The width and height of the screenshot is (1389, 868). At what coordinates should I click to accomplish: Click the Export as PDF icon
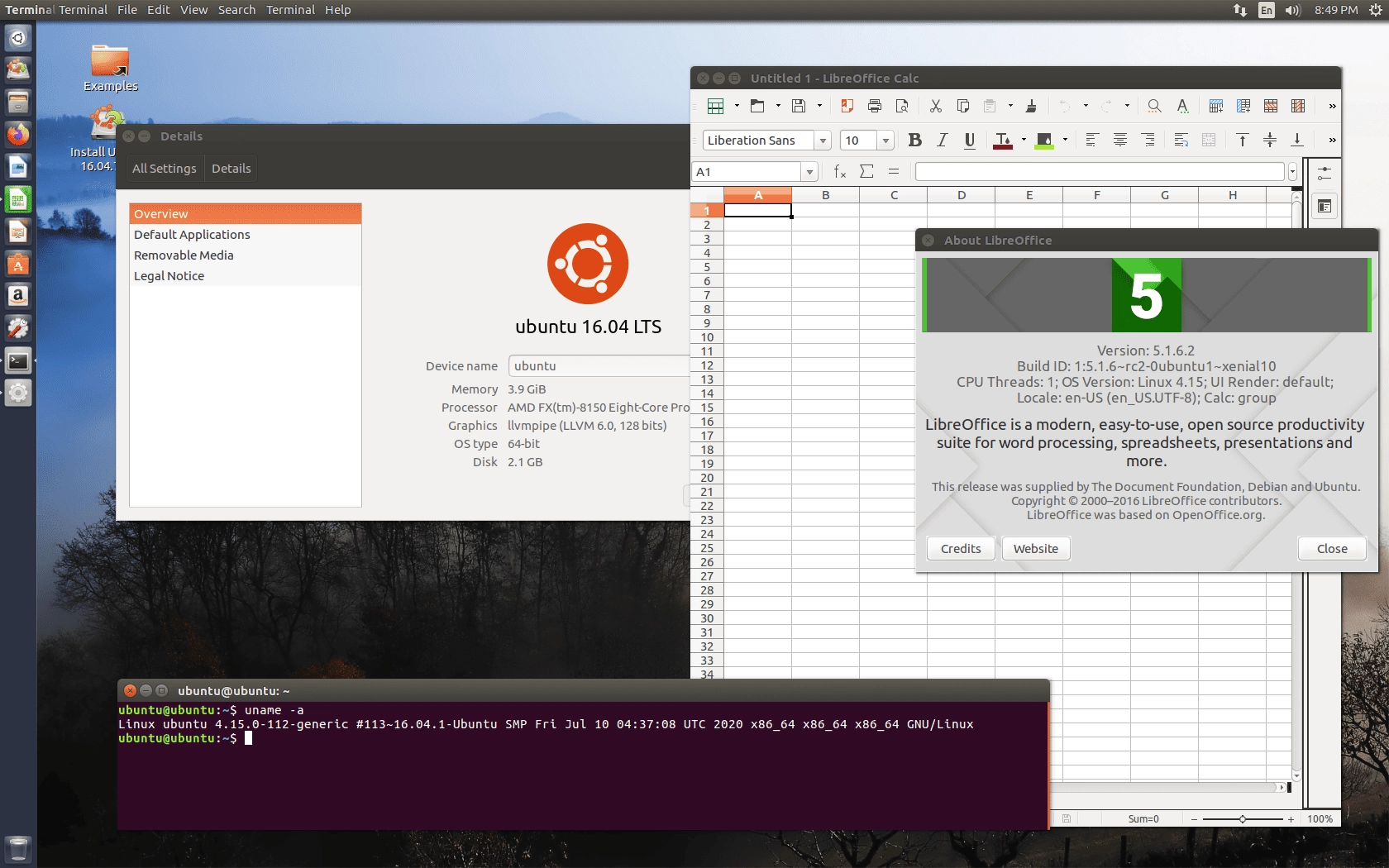[x=847, y=106]
